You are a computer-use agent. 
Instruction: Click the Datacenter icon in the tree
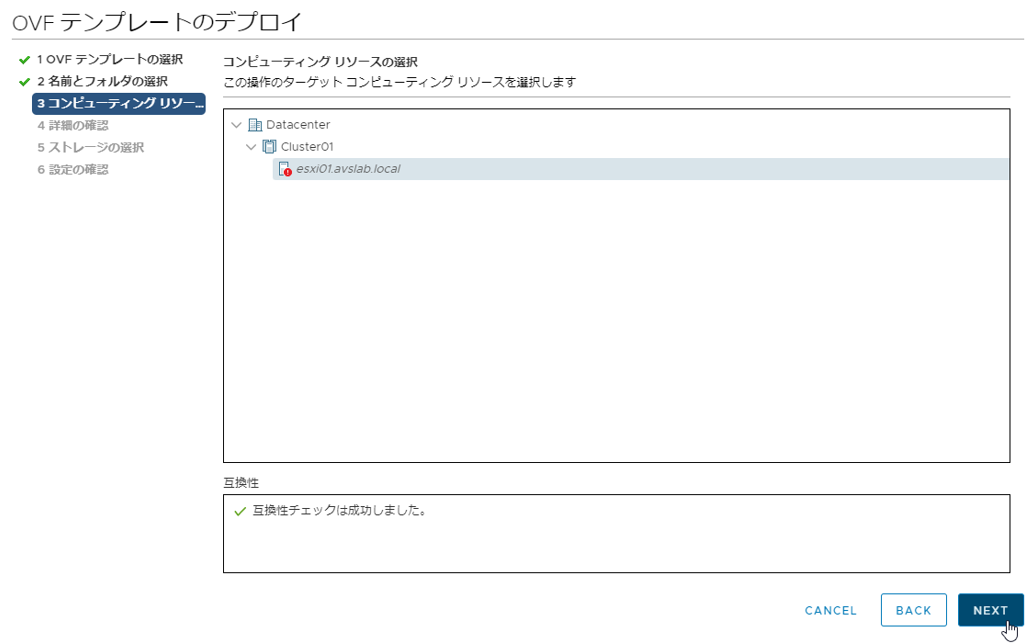(x=255, y=124)
